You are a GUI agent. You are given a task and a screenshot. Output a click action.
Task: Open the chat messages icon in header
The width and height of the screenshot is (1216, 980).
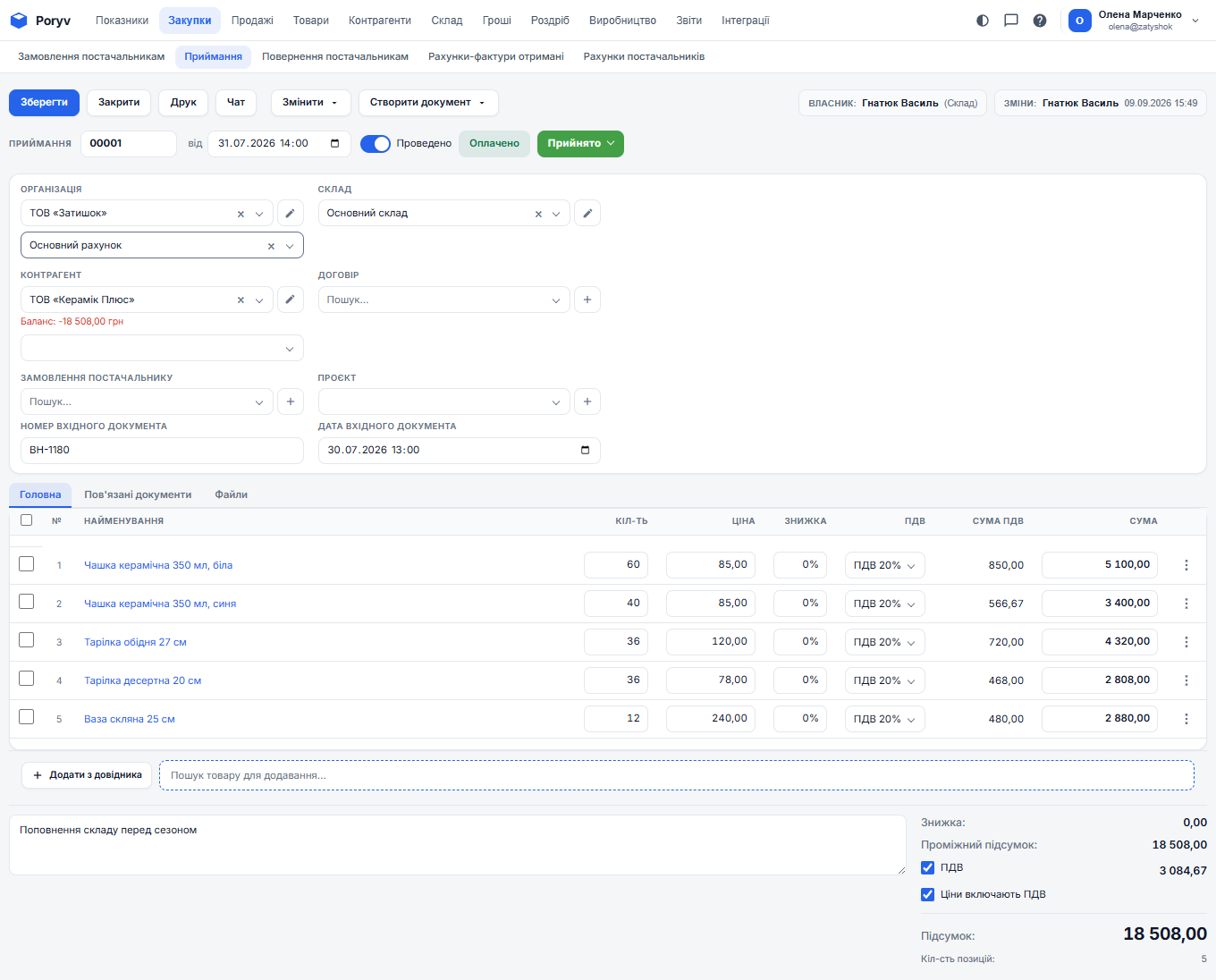pyautogui.click(x=1011, y=21)
